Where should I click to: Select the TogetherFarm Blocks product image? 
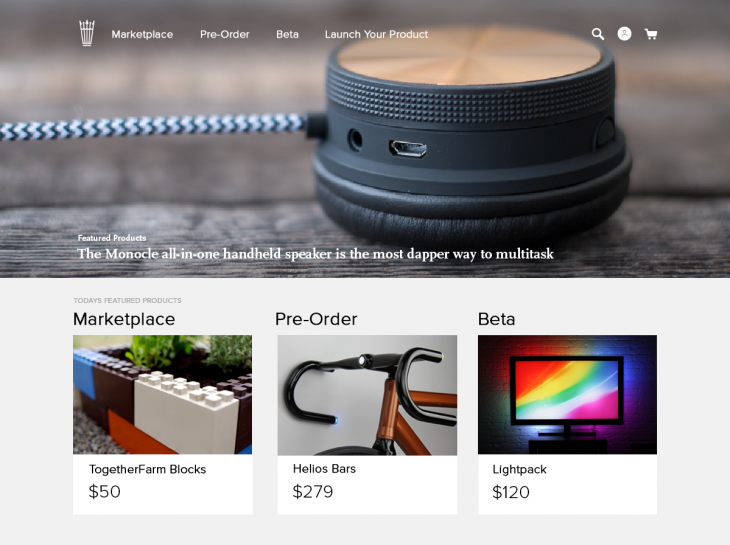tap(162, 395)
